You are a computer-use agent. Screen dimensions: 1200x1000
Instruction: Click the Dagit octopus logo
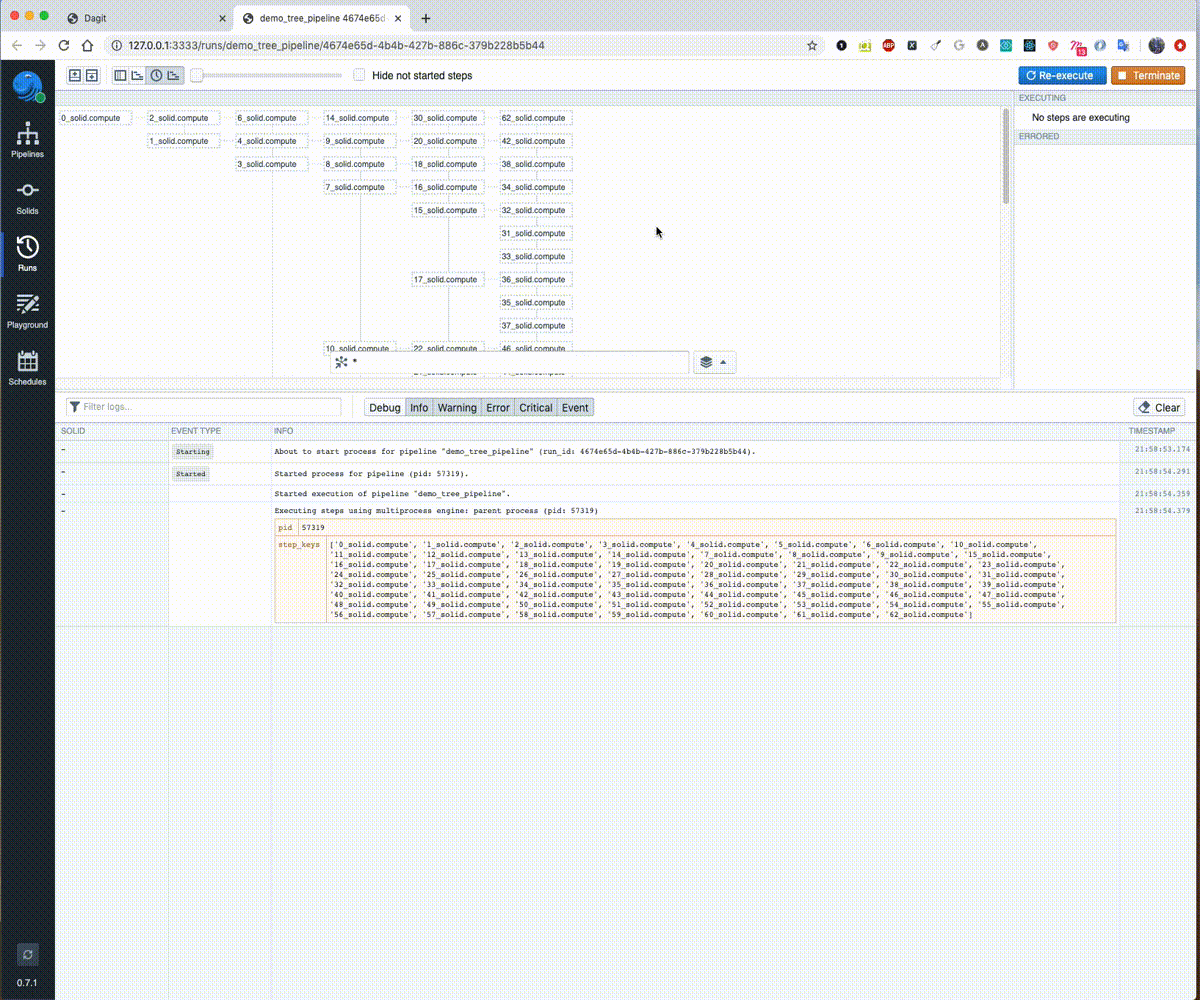[x=27, y=86]
